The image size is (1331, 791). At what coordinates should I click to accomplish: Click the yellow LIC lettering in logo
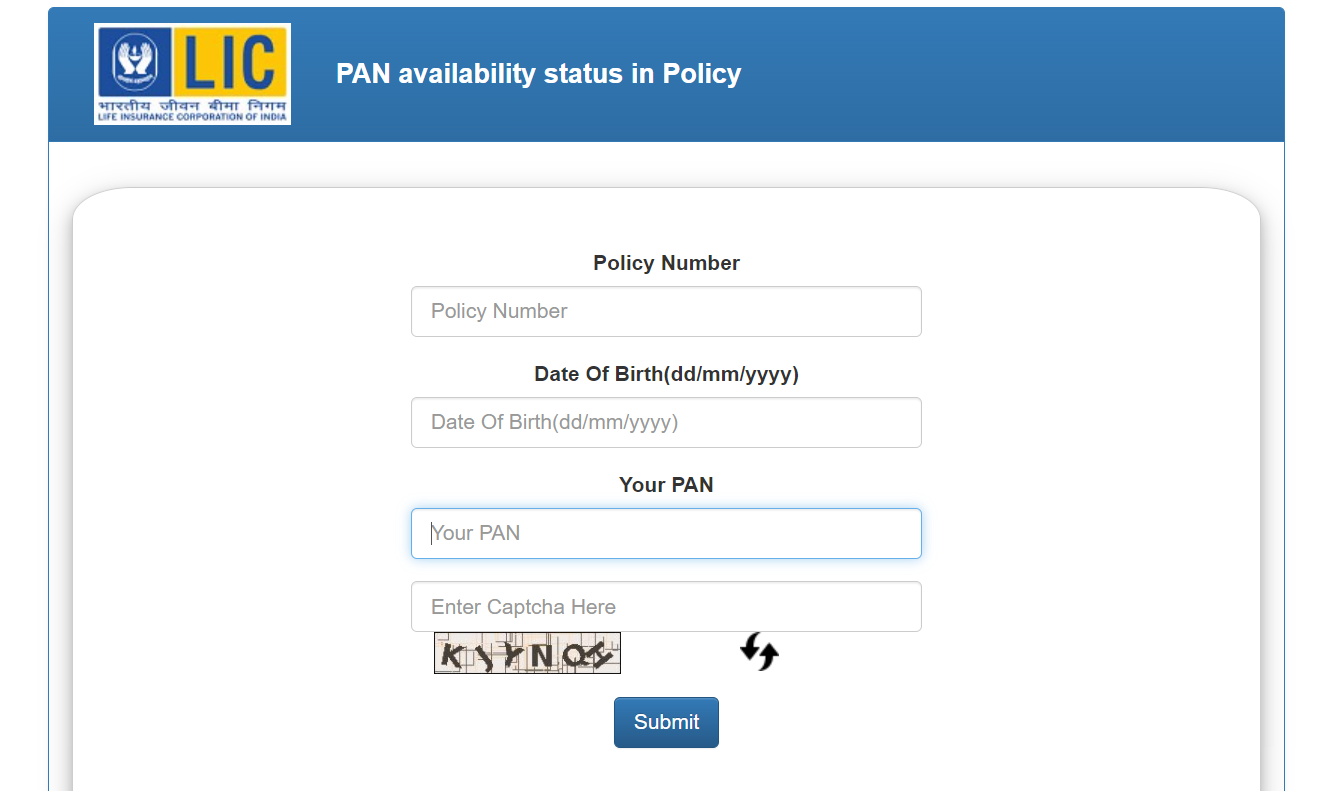pos(231,62)
